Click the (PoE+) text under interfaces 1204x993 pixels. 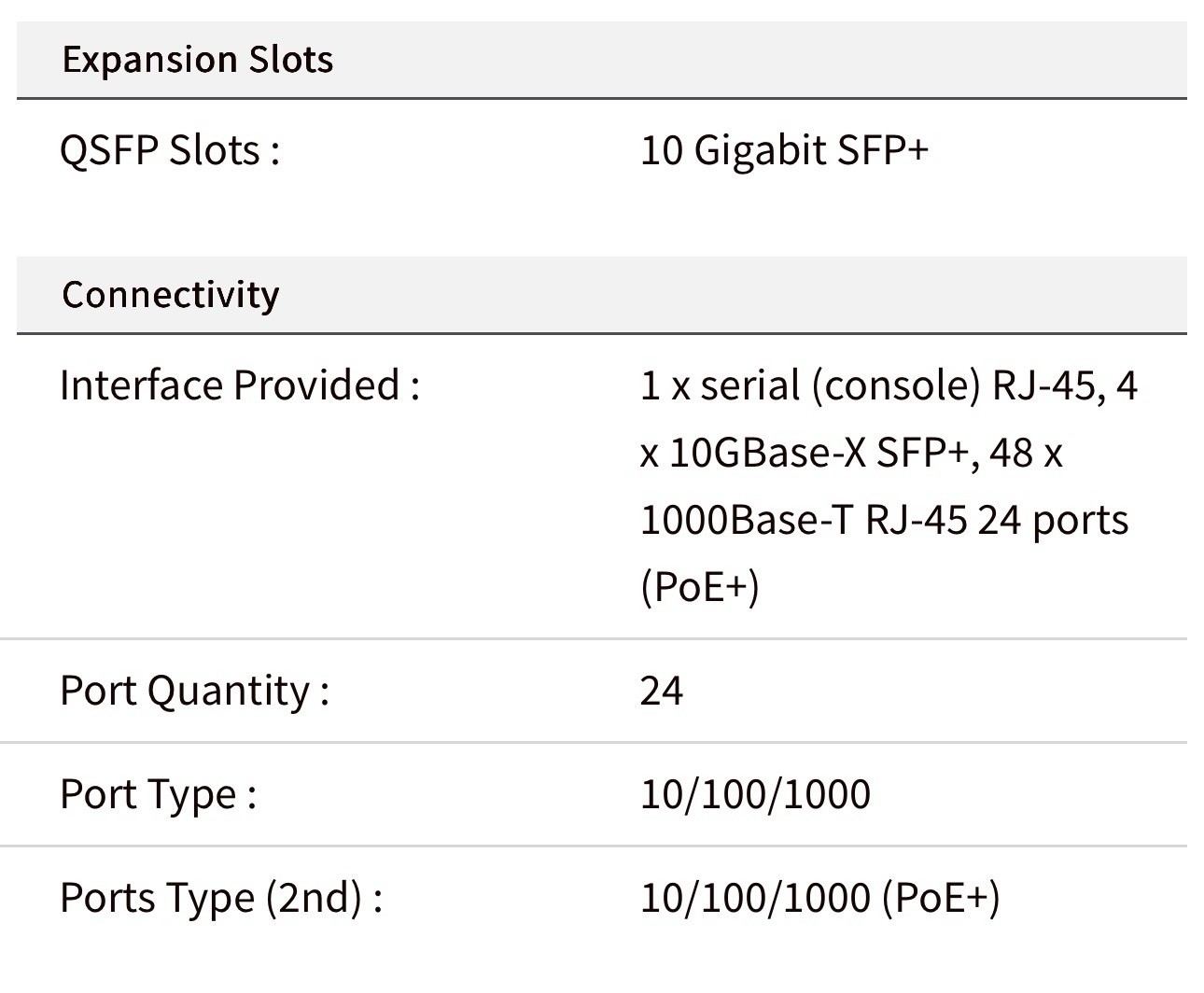700,587
